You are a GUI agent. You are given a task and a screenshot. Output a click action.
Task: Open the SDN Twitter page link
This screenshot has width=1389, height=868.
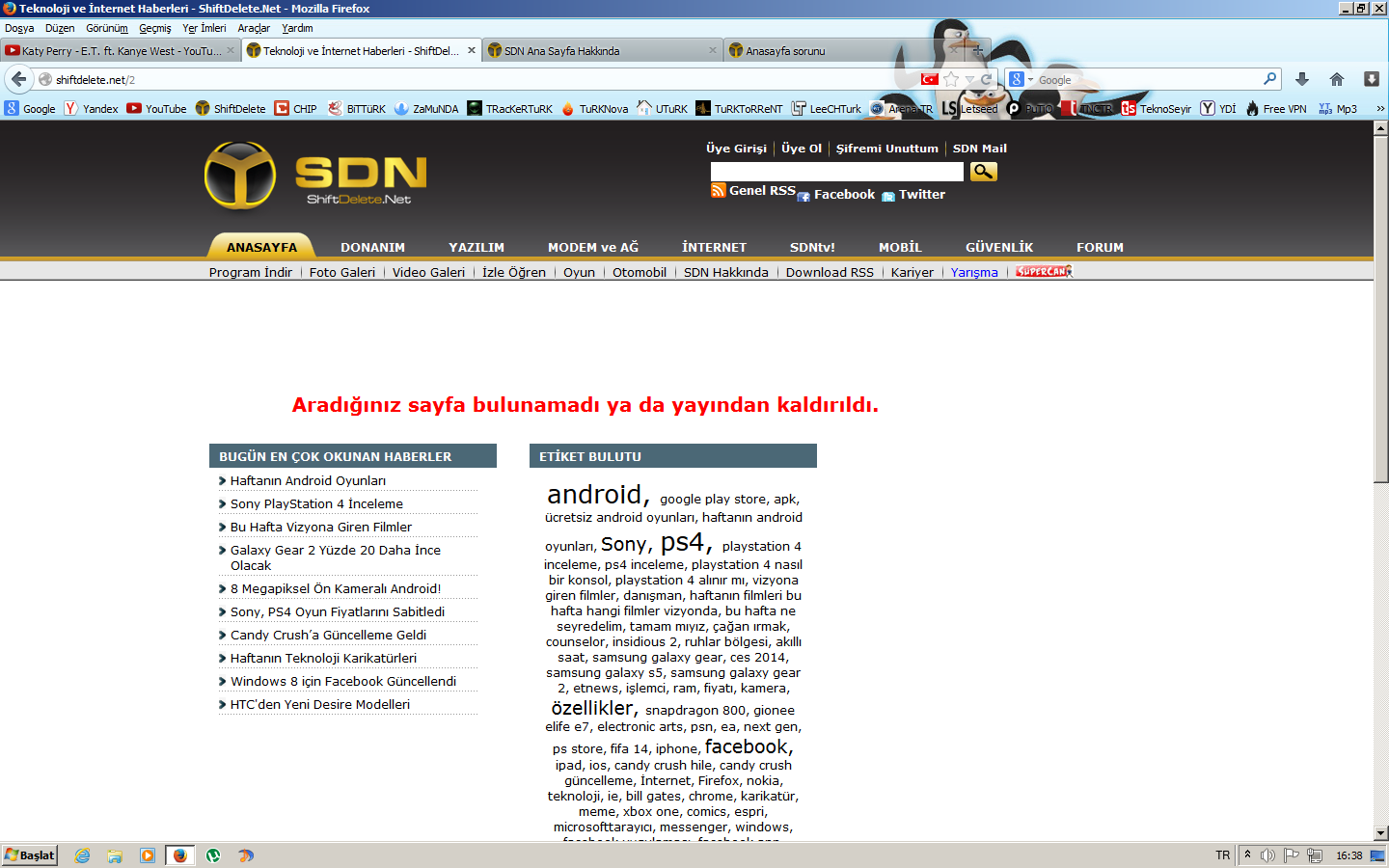pos(912,195)
